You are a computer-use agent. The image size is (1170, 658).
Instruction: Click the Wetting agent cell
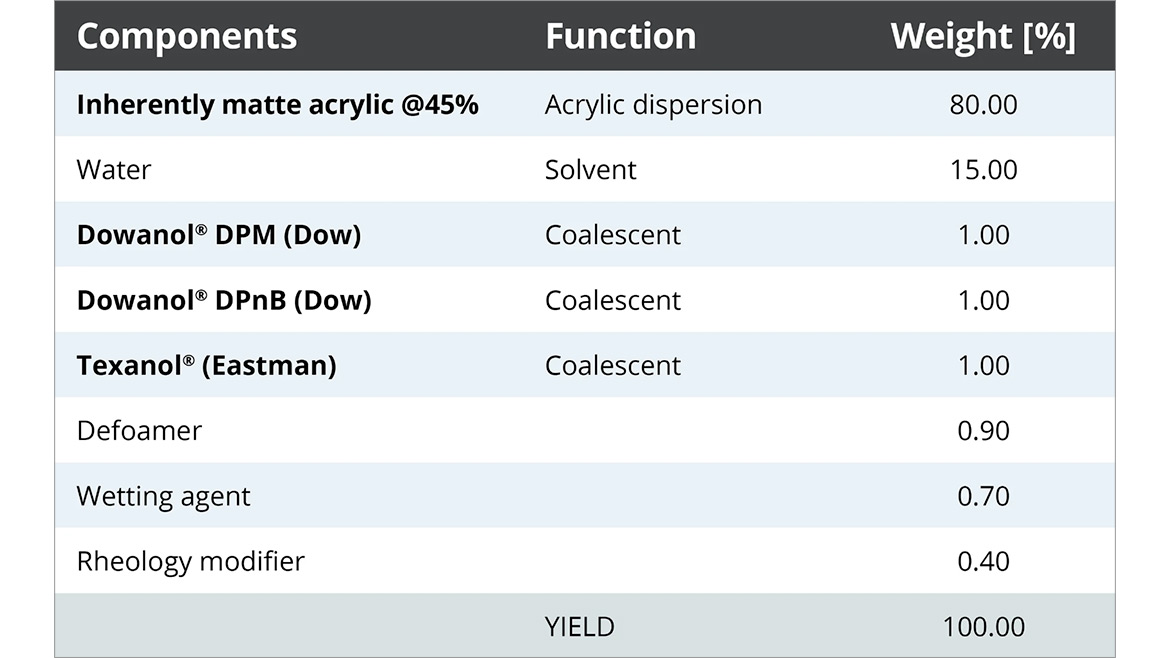[x=163, y=496]
